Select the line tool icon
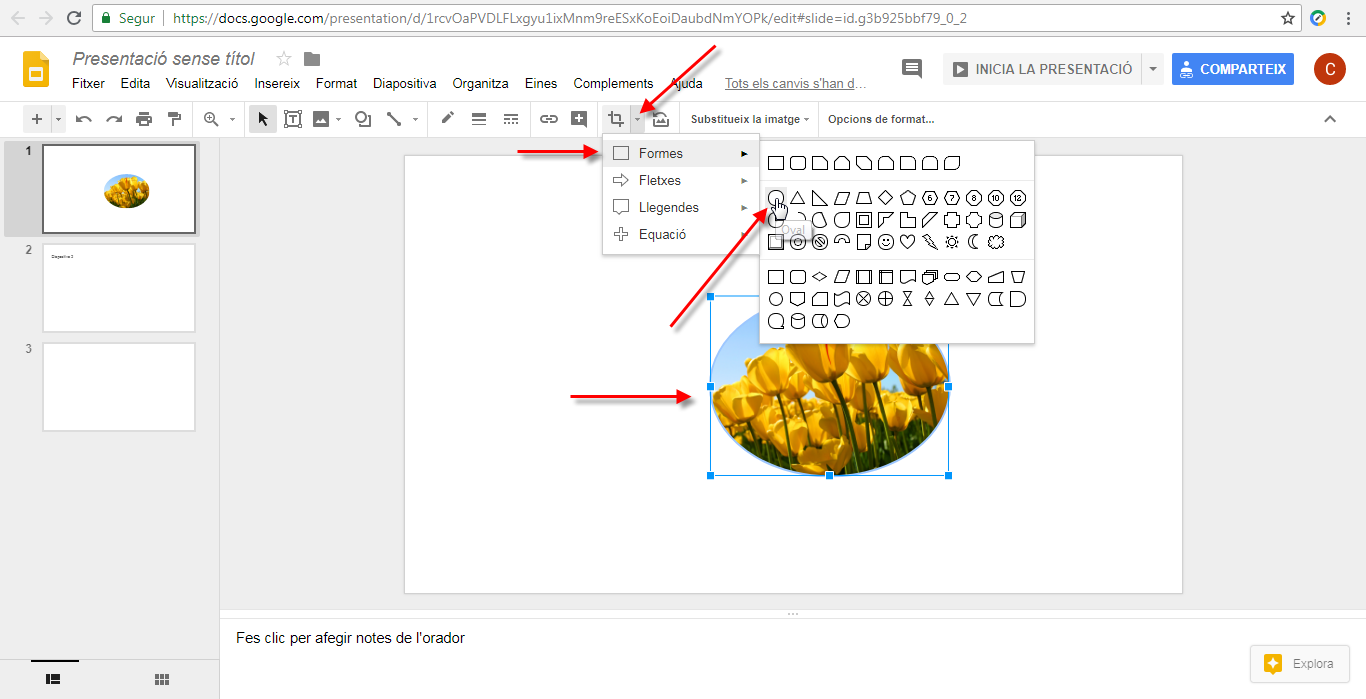The height and width of the screenshot is (699, 1366). 394,119
